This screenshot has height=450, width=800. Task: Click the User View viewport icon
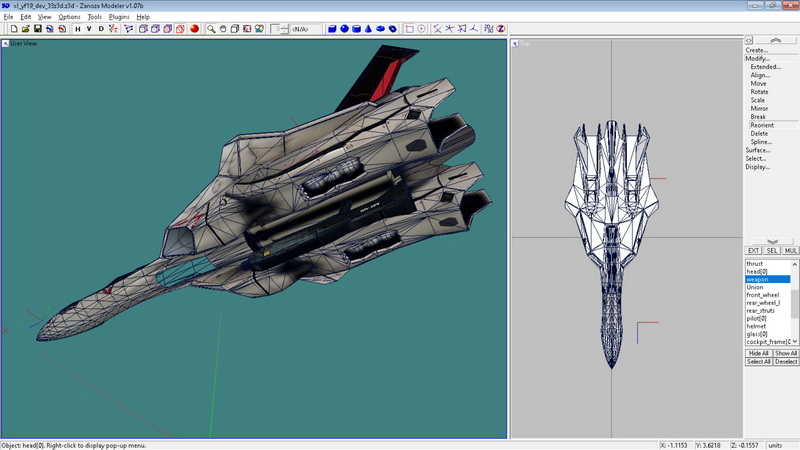coord(5,44)
